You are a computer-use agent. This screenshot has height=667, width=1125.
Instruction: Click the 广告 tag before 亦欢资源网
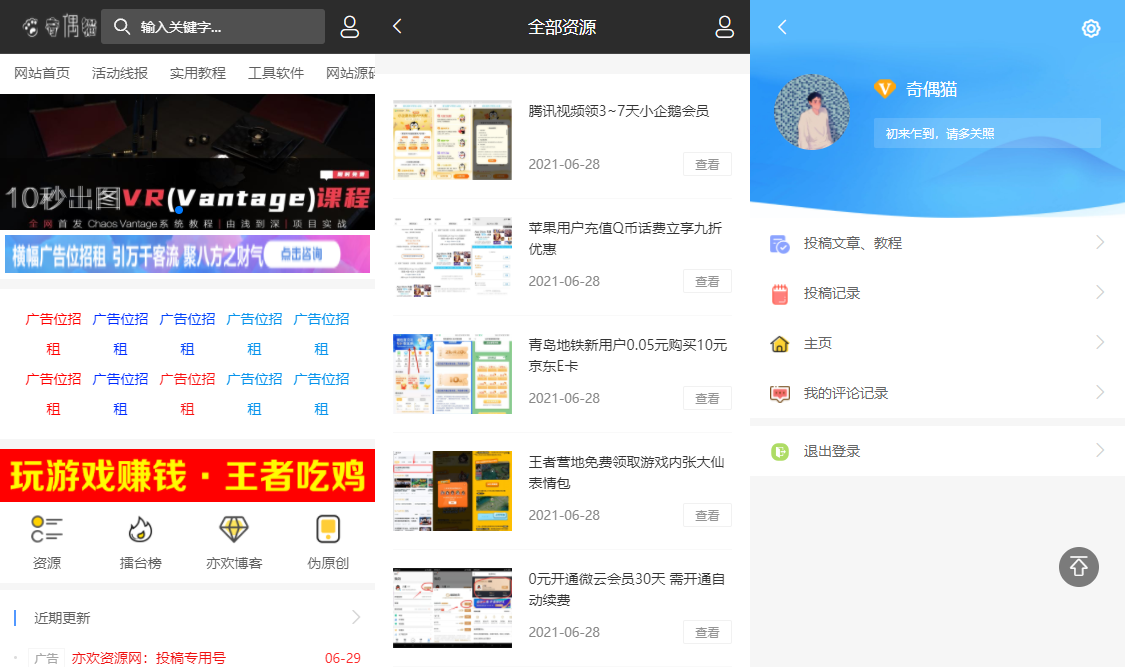[x=47, y=658]
